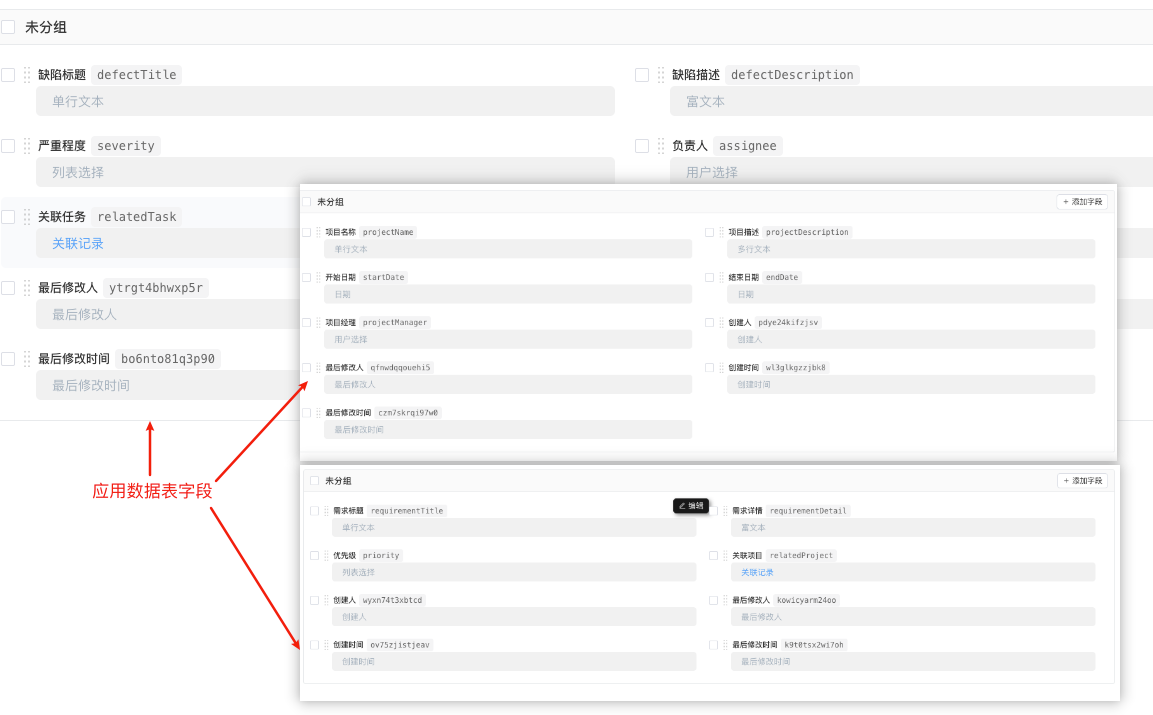Open the 列表选择 field under 严重程度

point(325,172)
